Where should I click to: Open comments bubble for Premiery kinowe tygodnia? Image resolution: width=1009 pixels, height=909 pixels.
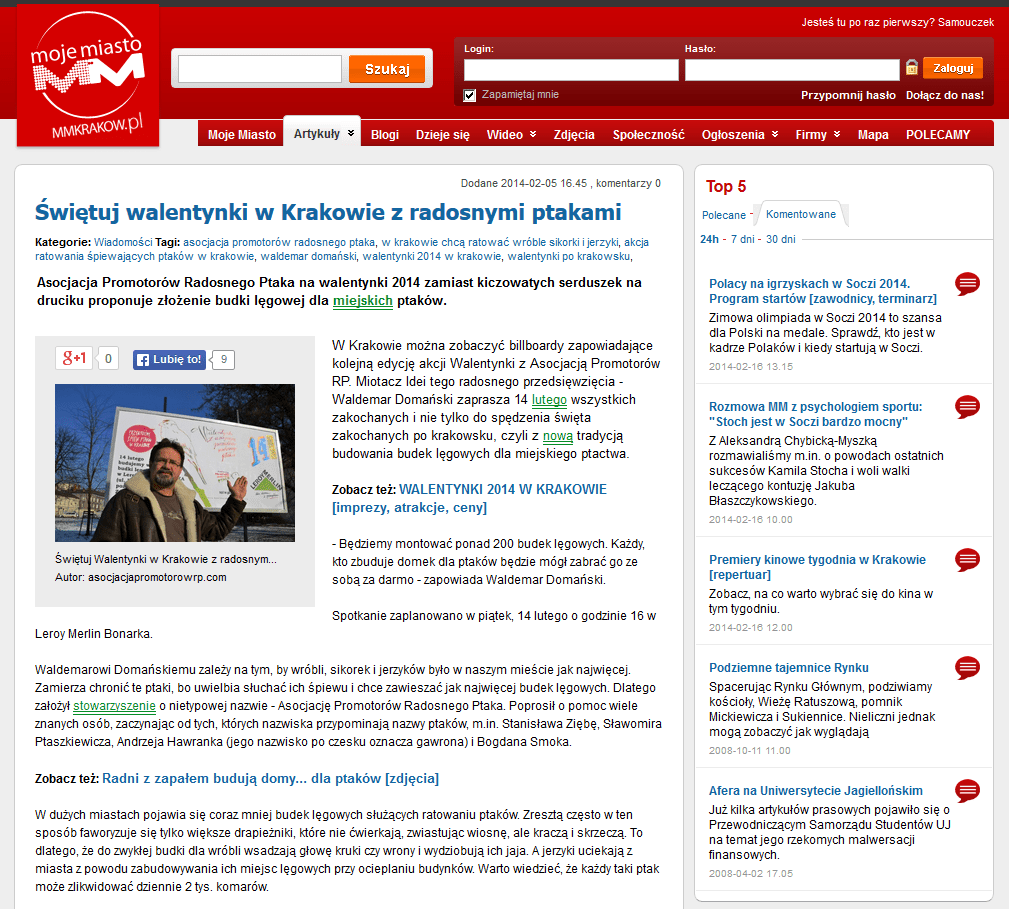click(x=967, y=560)
